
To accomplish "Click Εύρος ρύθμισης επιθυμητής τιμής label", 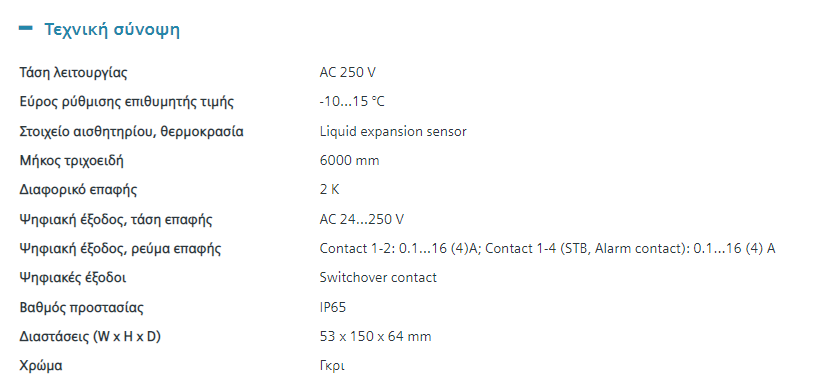I will (127, 101).
